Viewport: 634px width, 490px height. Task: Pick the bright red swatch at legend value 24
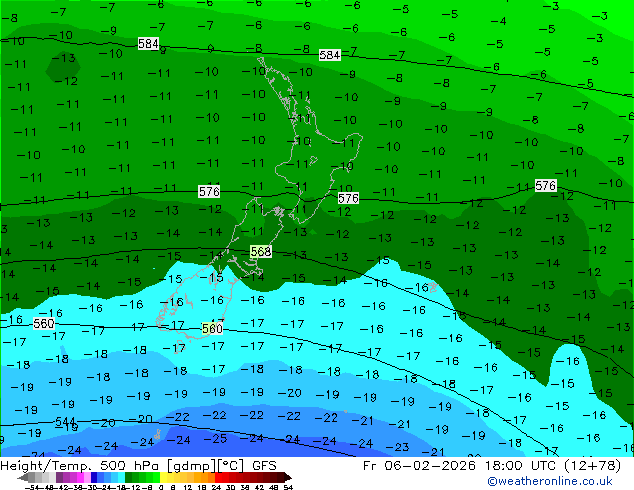click(218, 477)
